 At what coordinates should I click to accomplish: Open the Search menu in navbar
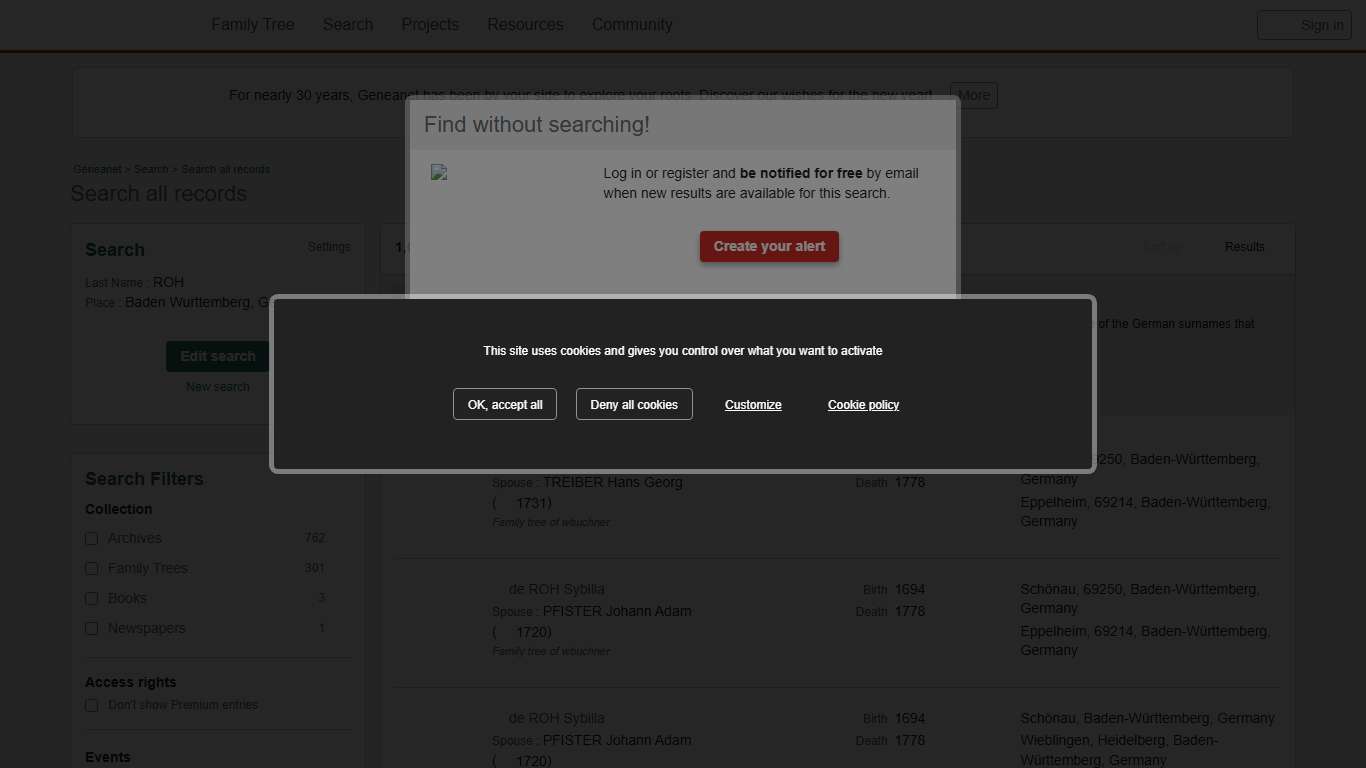pos(348,25)
